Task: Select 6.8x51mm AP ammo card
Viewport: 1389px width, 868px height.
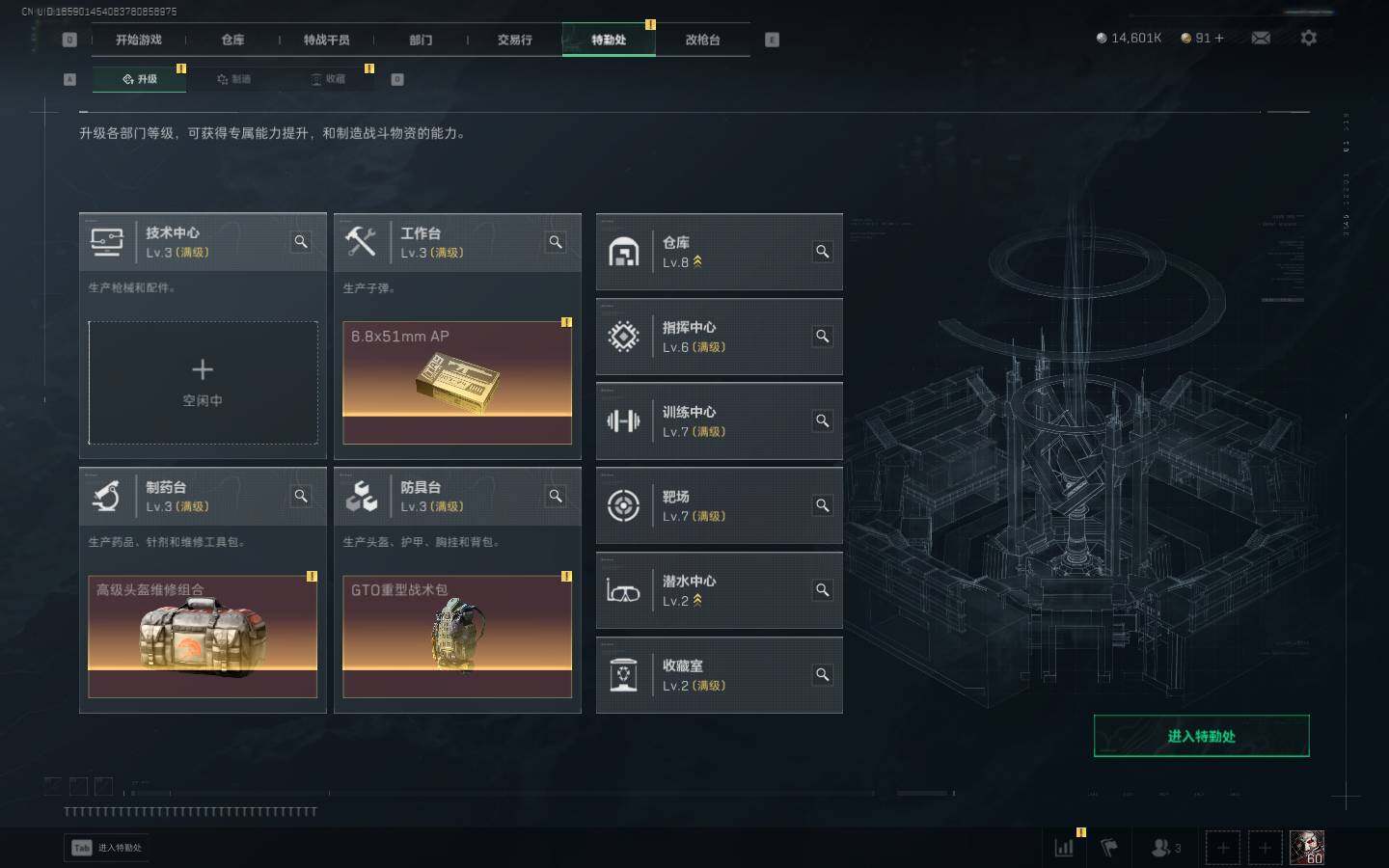Action: point(457,383)
